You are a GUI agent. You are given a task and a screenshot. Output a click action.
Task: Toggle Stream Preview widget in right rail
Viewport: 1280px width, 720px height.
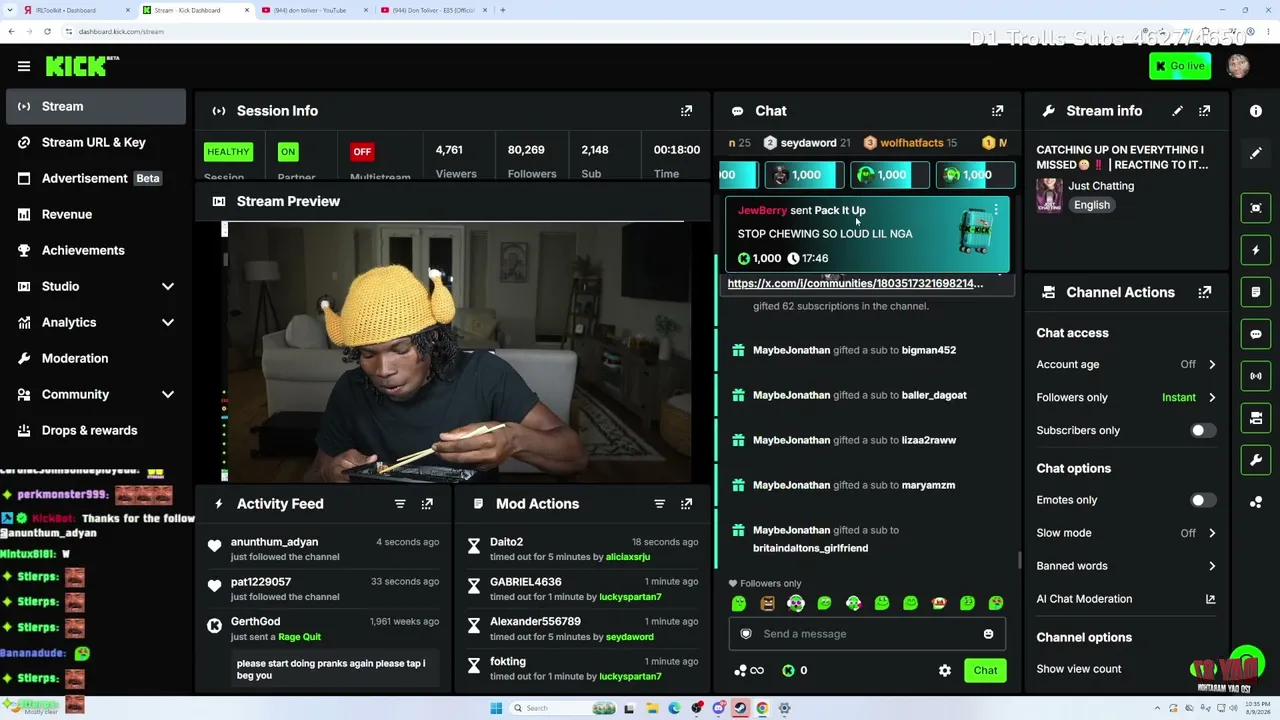click(x=1256, y=208)
